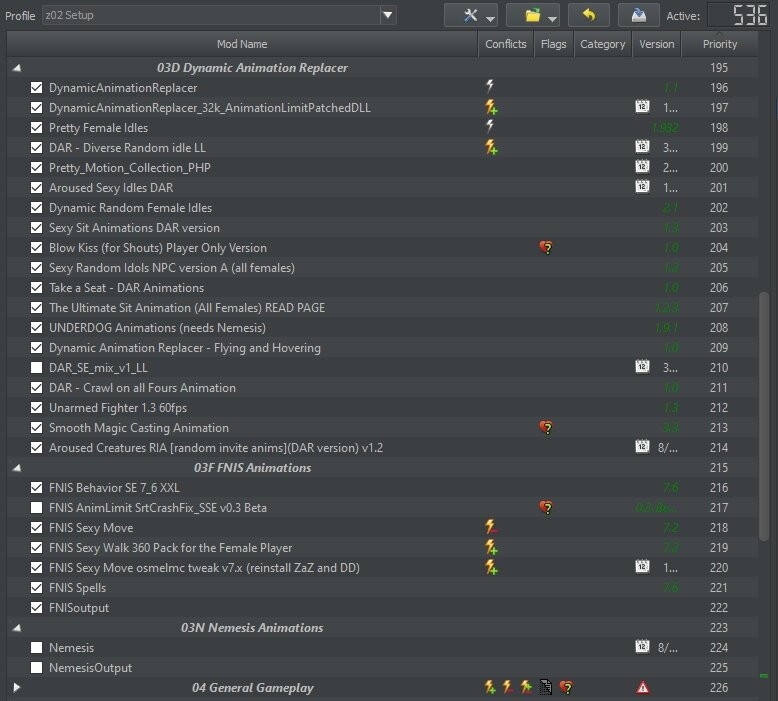
Task: Enable the NemesisOutput mod checkbox
Action: click(36, 668)
